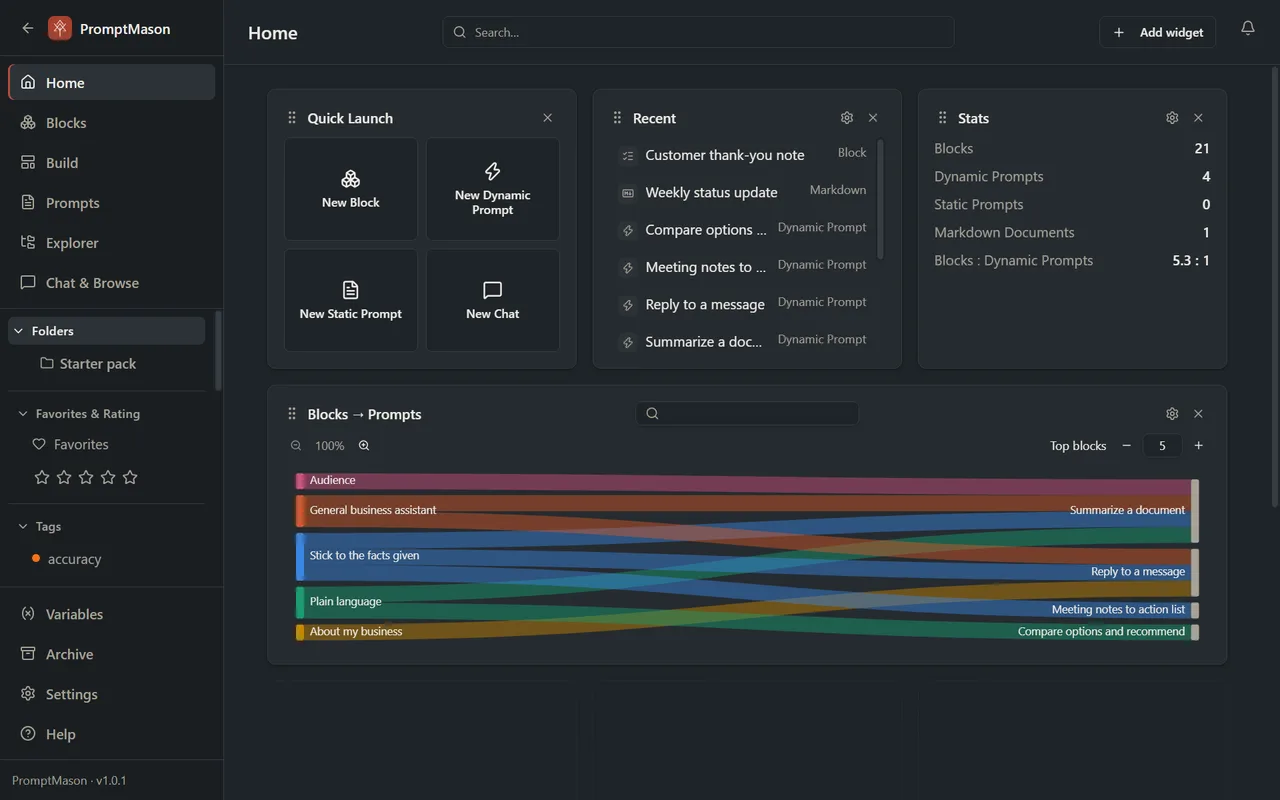
Task: Click the back arrow beside PromptMason logo
Action: tap(28, 29)
